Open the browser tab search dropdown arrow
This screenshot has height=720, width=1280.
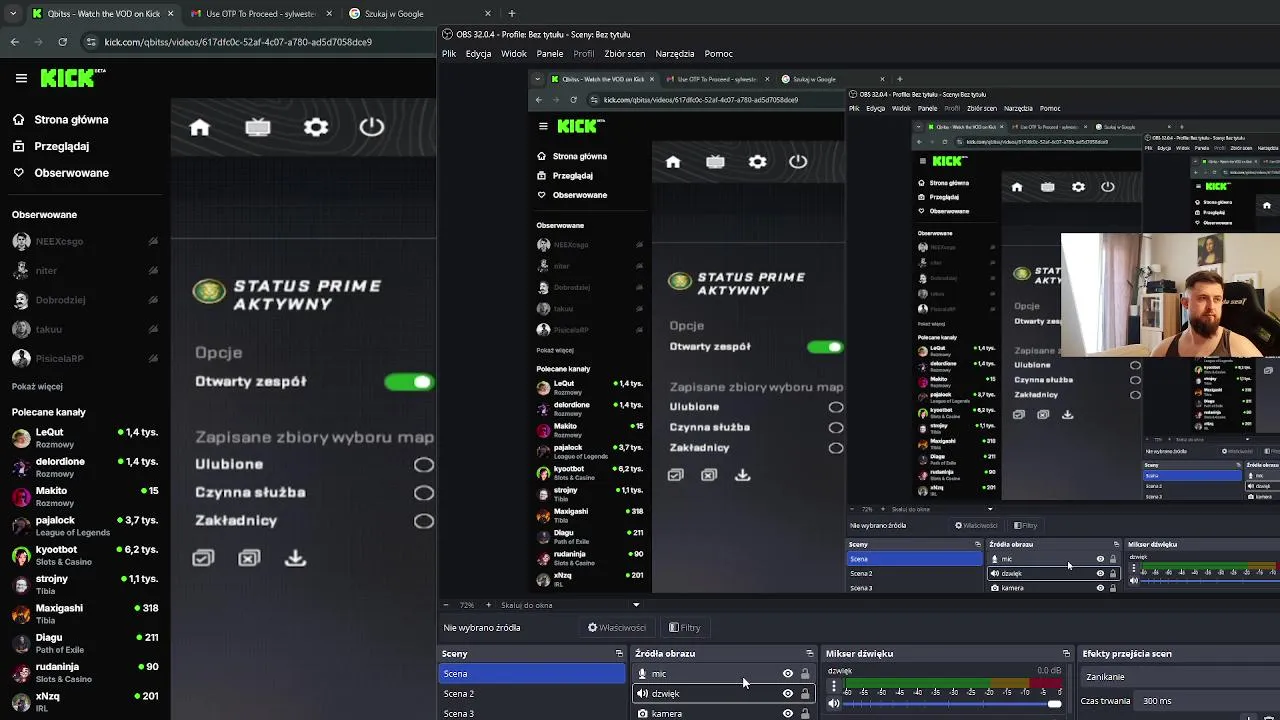(x=13, y=14)
